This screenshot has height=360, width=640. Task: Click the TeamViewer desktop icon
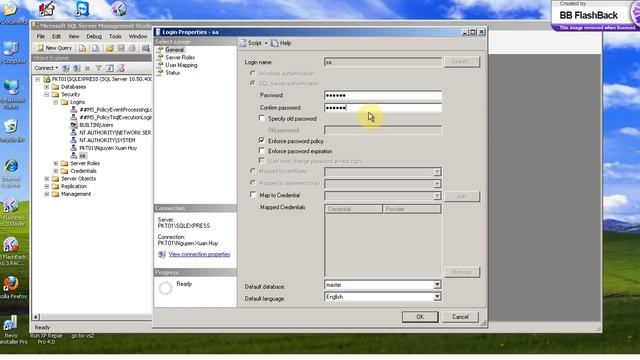click(x=82, y=9)
